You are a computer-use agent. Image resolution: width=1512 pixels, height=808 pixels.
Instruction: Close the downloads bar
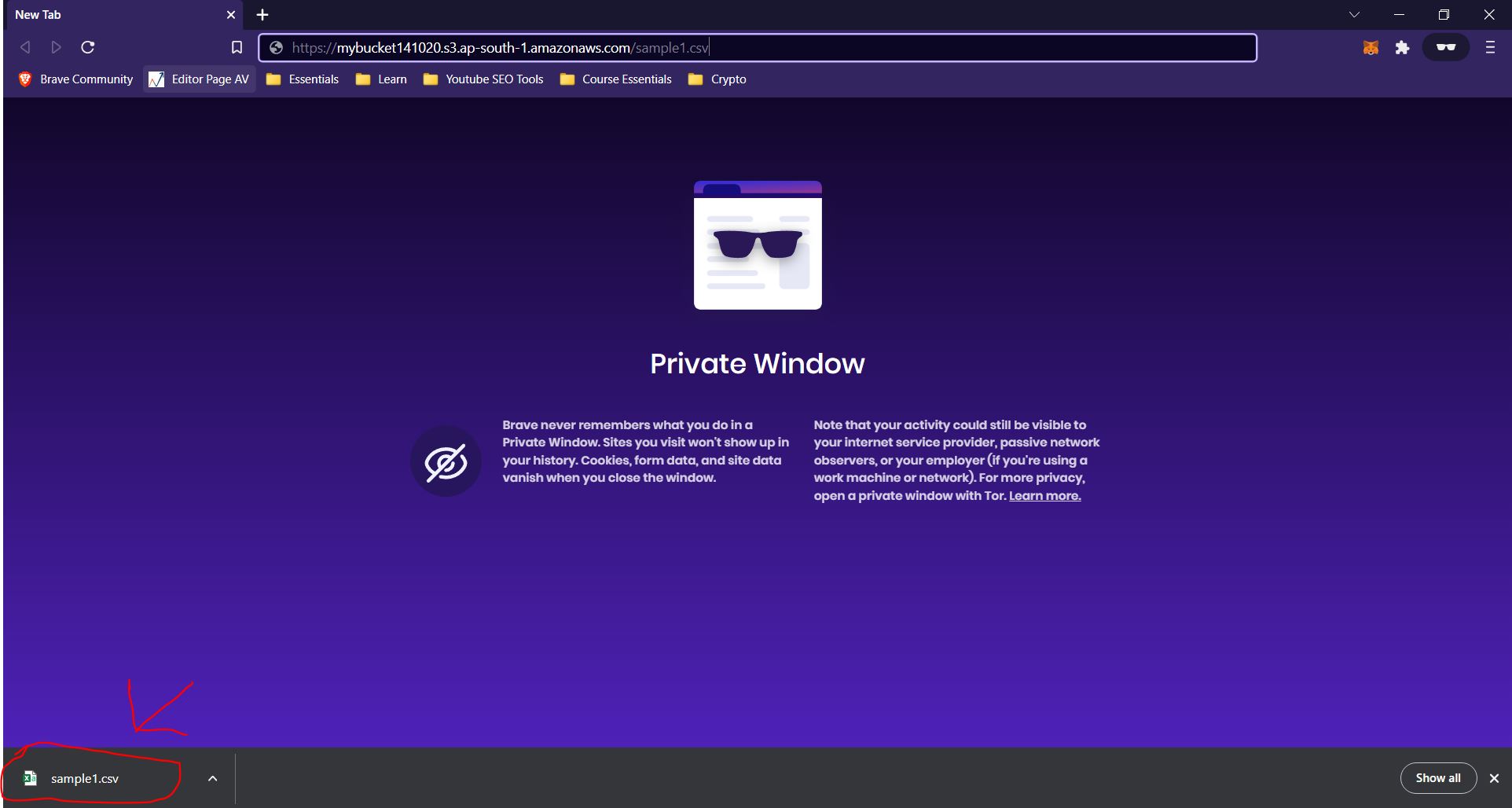coord(1494,778)
